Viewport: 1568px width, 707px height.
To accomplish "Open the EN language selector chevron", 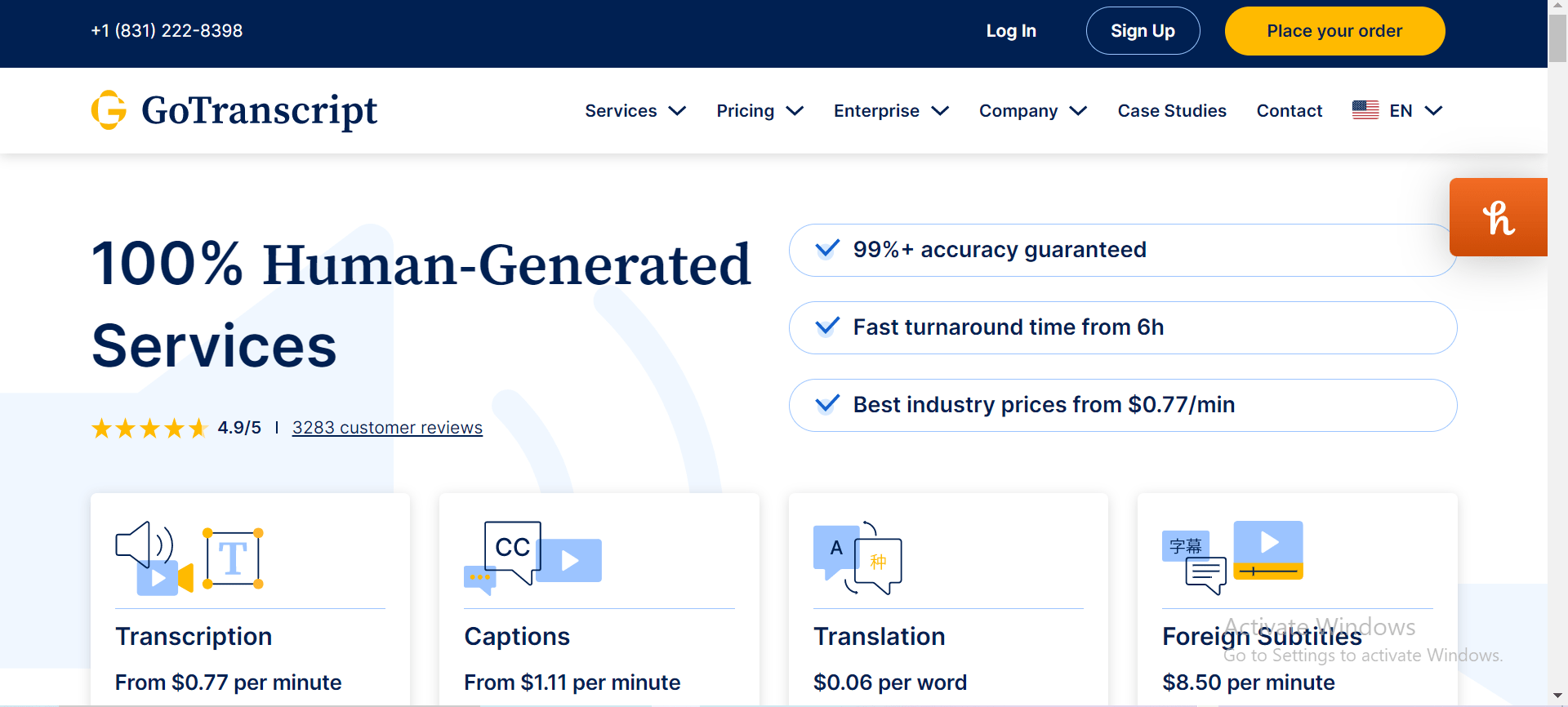I will pos(1433,111).
